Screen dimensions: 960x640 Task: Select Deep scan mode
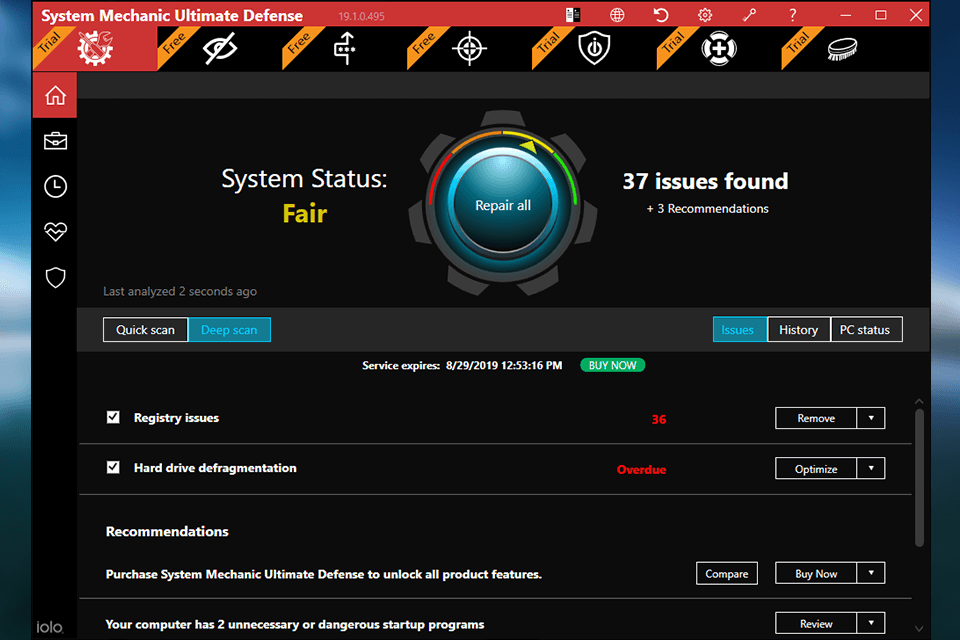229,329
